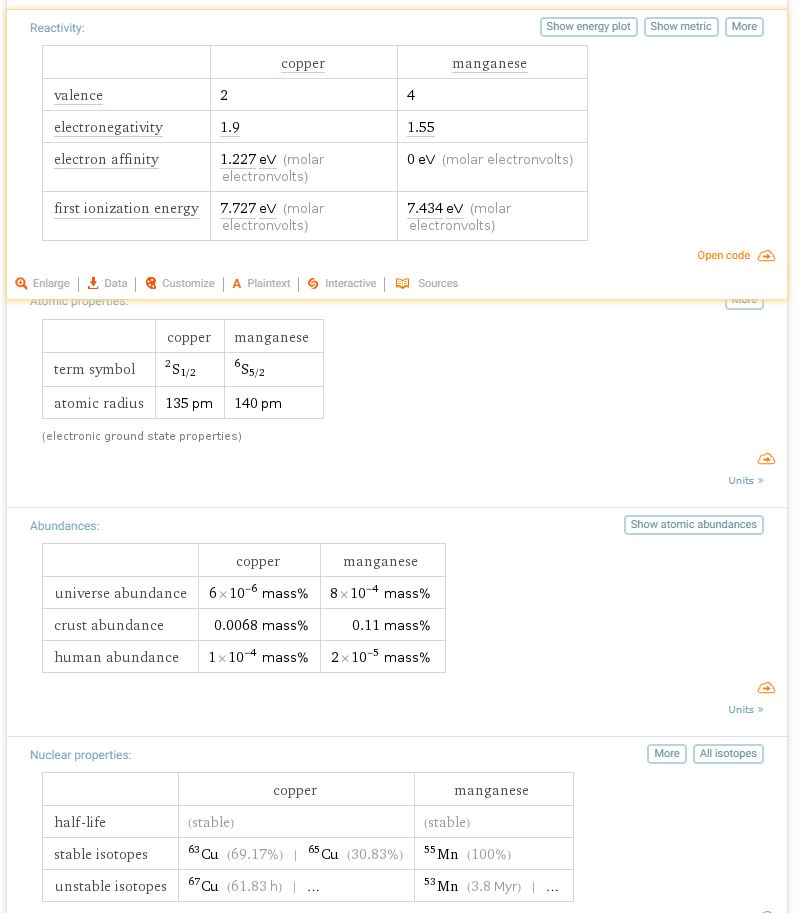The width and height of the screenshot is (802, 913).
Task: Toggle the Show energy plot button
Action: point(588,27)
